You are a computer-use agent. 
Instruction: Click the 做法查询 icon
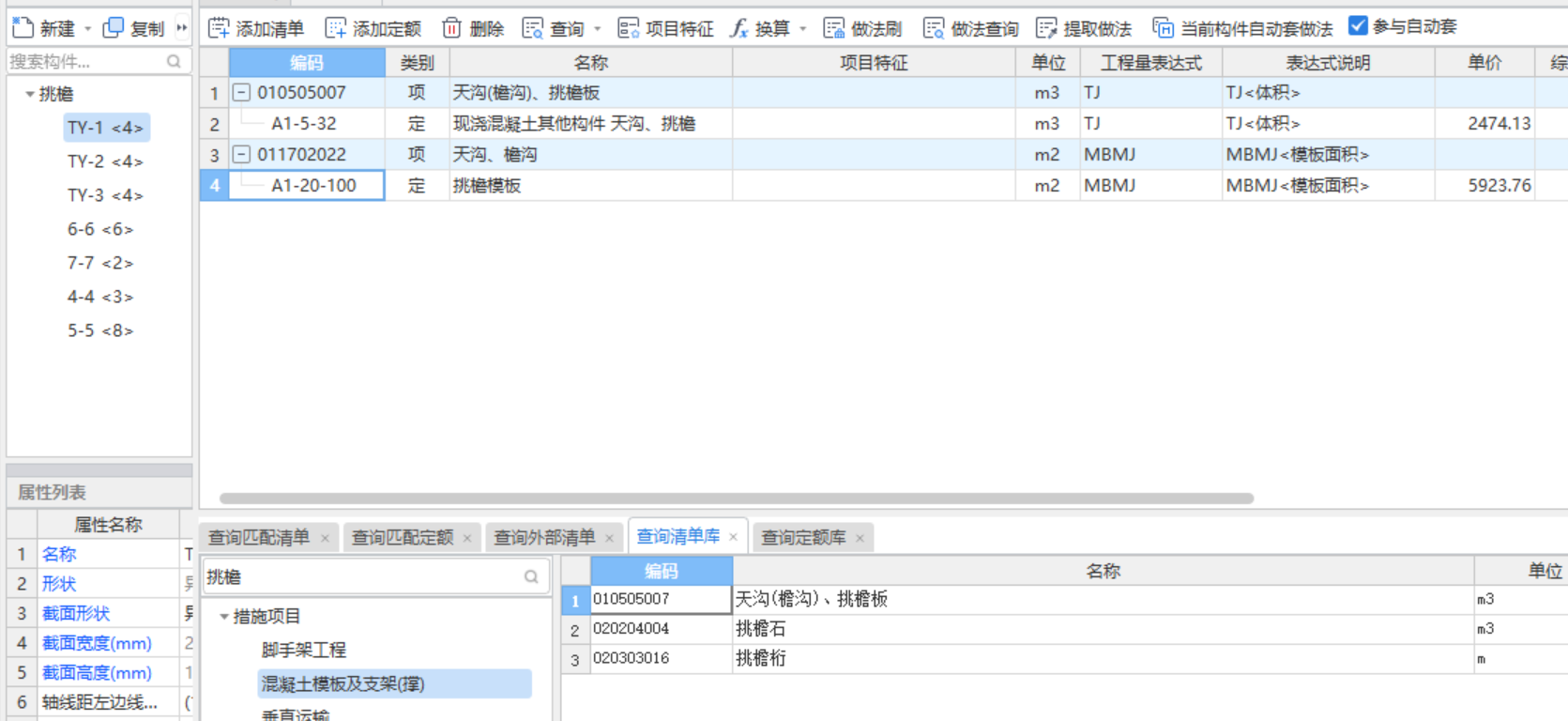pyautogui.click(x=934, y=28)
